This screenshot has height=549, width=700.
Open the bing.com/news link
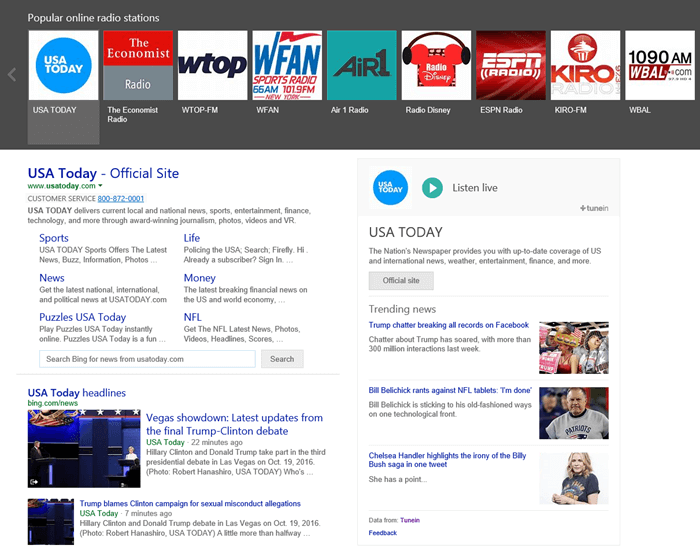(x=53, y=403)
